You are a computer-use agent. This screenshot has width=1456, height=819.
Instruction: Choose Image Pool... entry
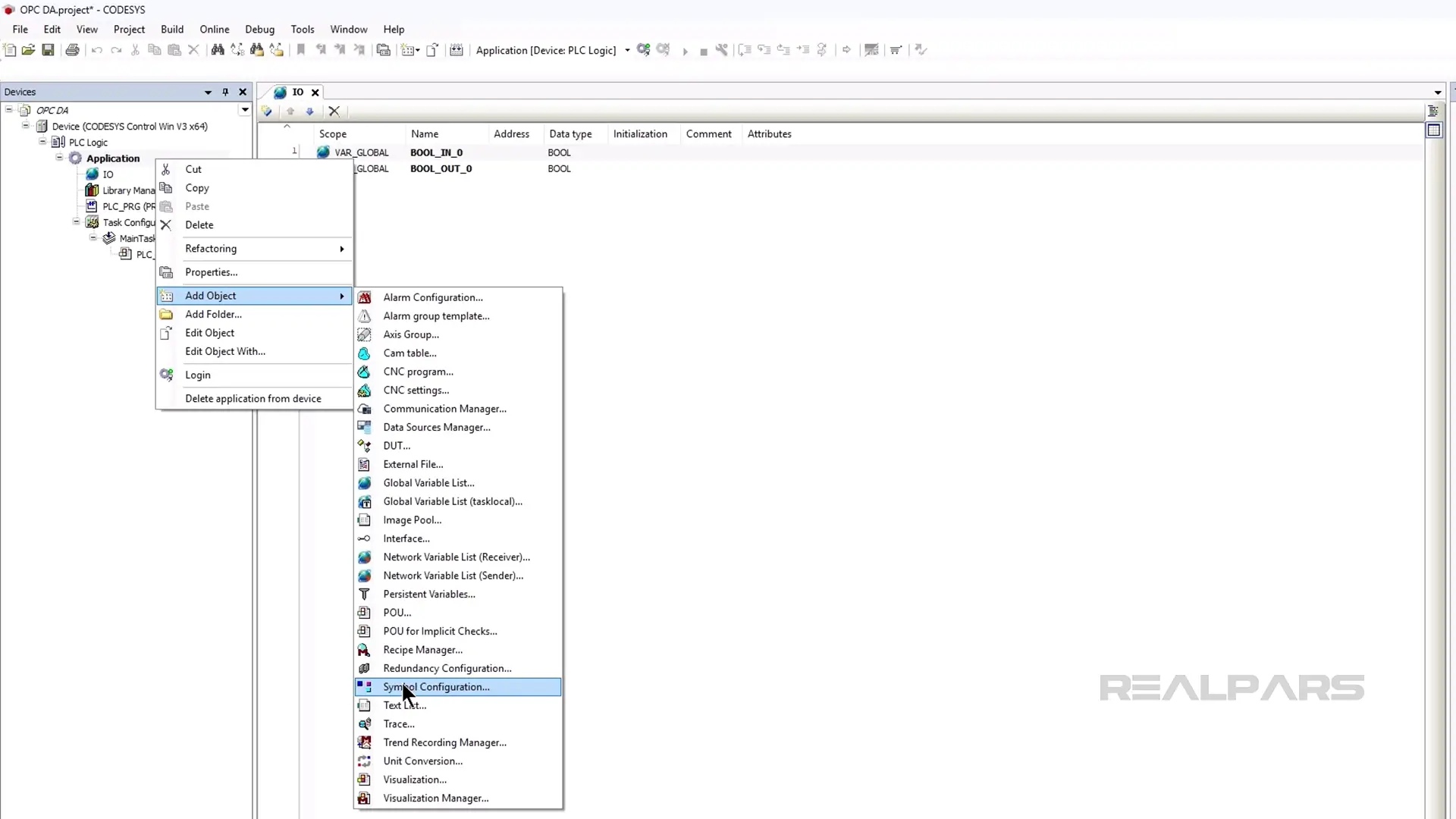coord(458,520)
